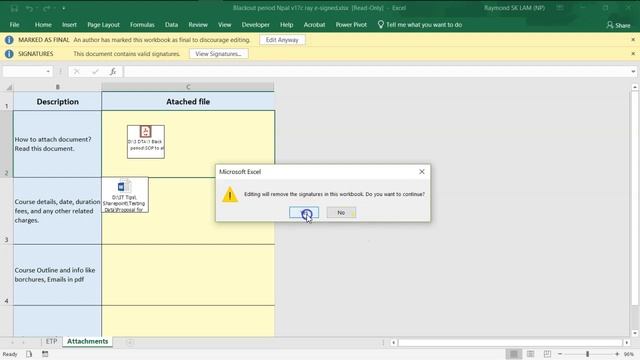Click View Signatures button
This screenshot has width=640, height=360.
pos(218,54)
